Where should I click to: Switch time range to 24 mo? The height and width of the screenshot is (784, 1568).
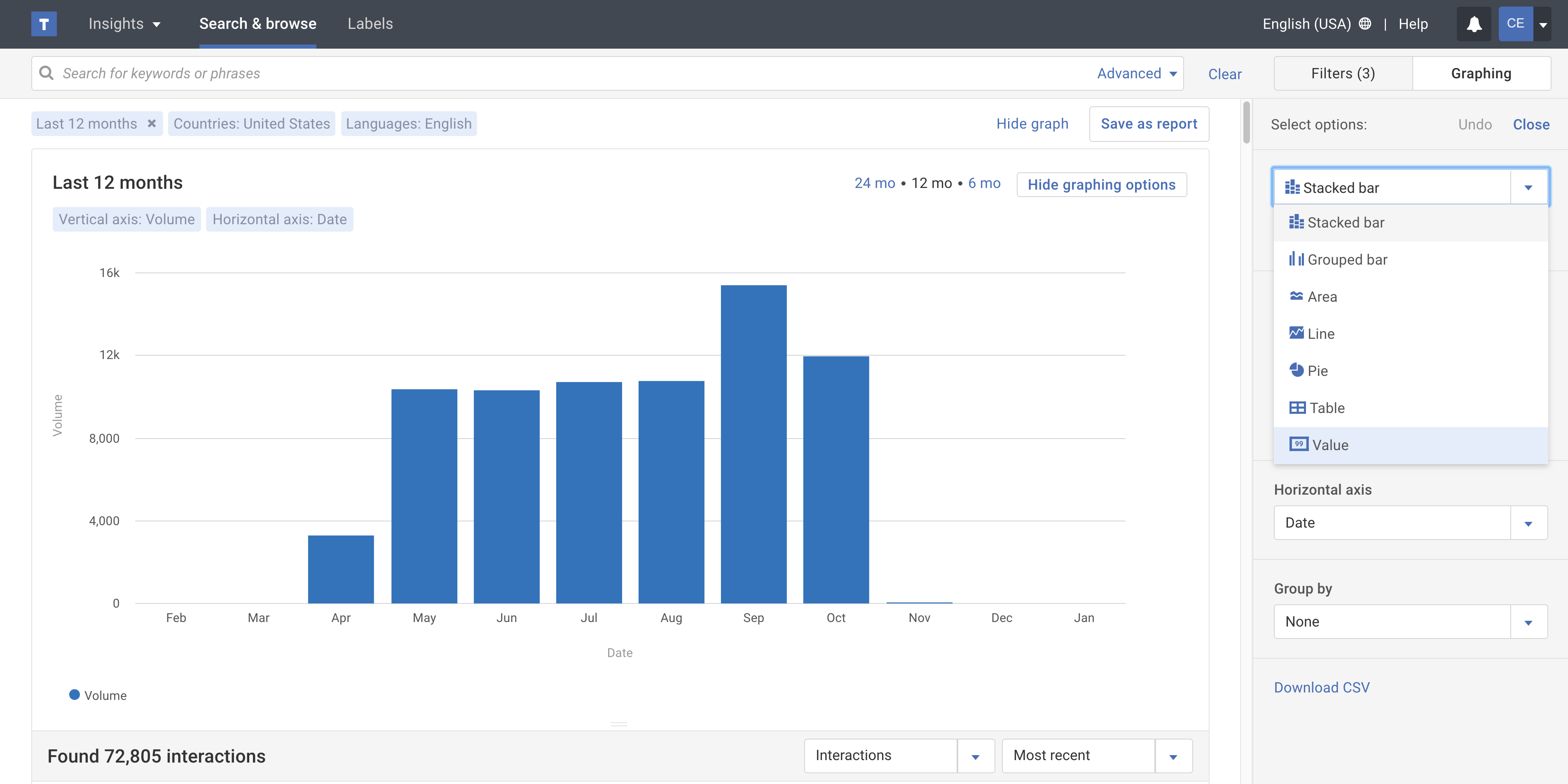(x=874, y=183)
